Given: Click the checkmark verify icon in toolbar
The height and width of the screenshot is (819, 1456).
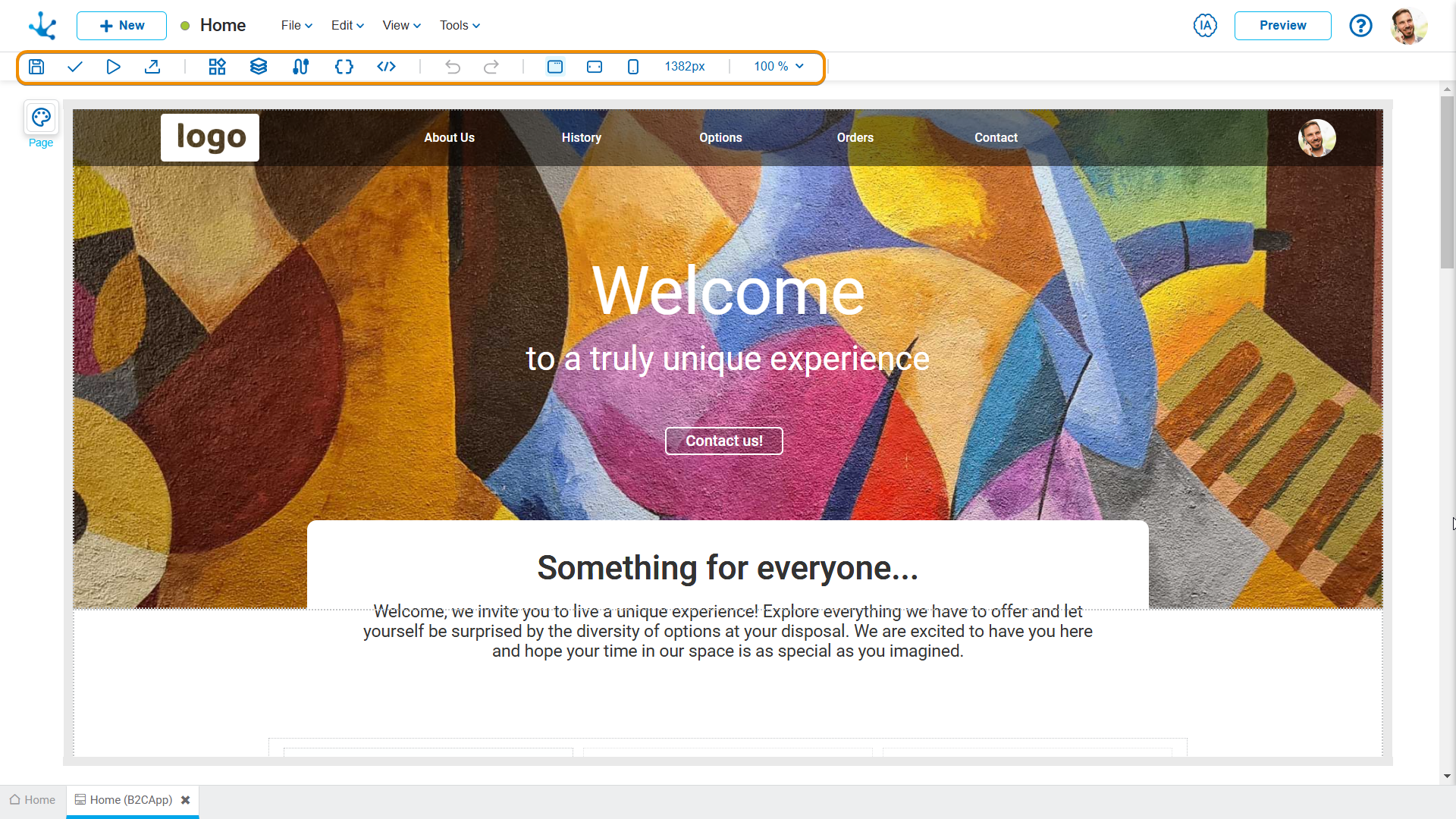Looking at the screenshot, I should [74, 67].
